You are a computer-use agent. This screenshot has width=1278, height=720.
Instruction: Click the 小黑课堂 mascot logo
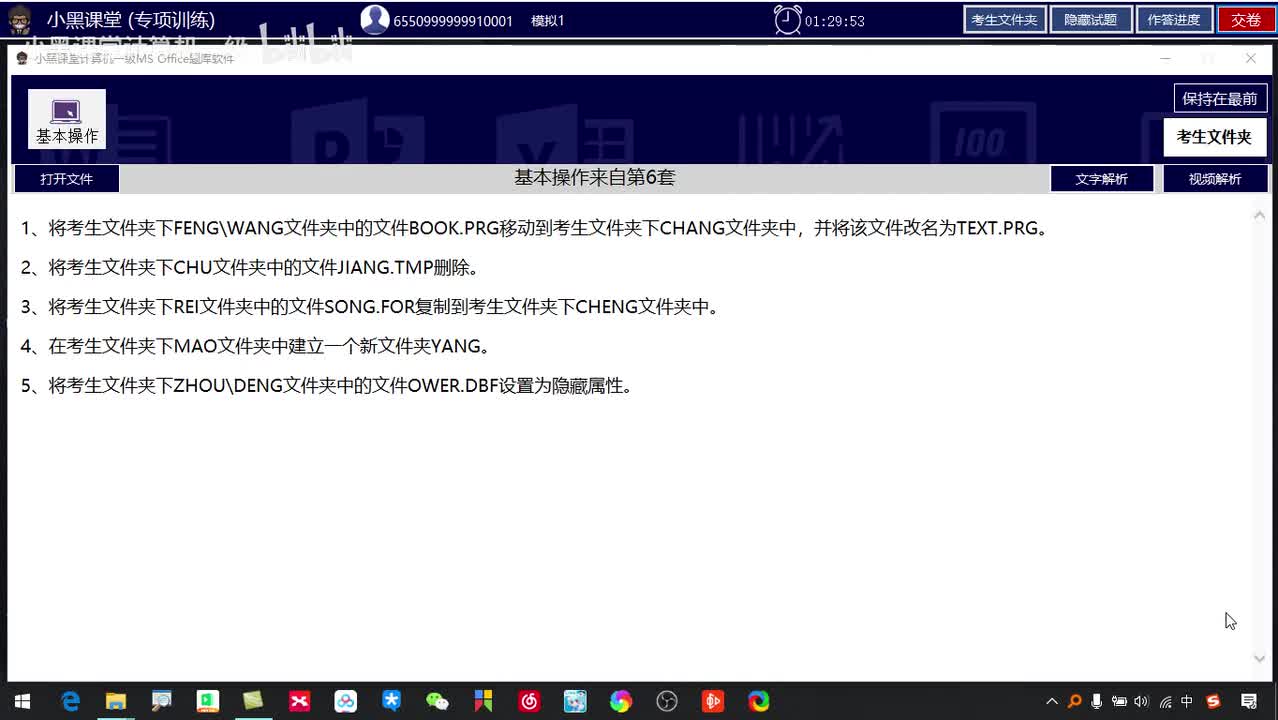point(19,19)
